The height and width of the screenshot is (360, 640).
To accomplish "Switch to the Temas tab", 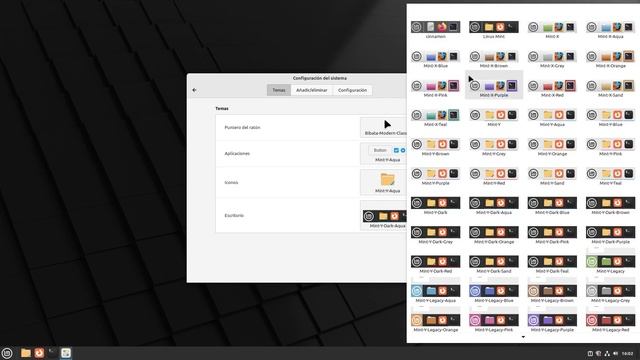I will coord(279,90).
